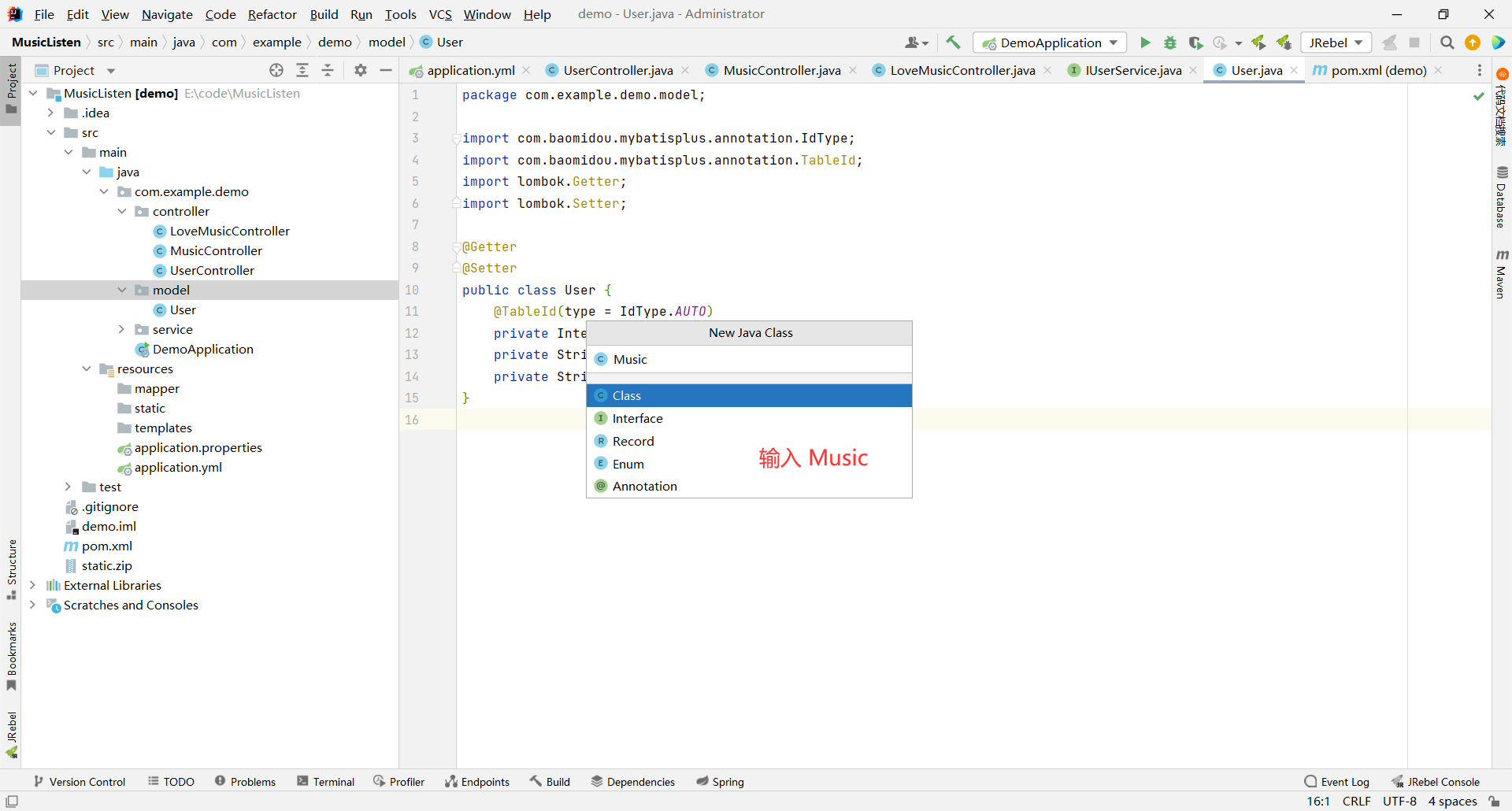Image resolution: width=1512 pixels, height=811 pixels.
Task: Expand External Libraries node
Action: 32,585
